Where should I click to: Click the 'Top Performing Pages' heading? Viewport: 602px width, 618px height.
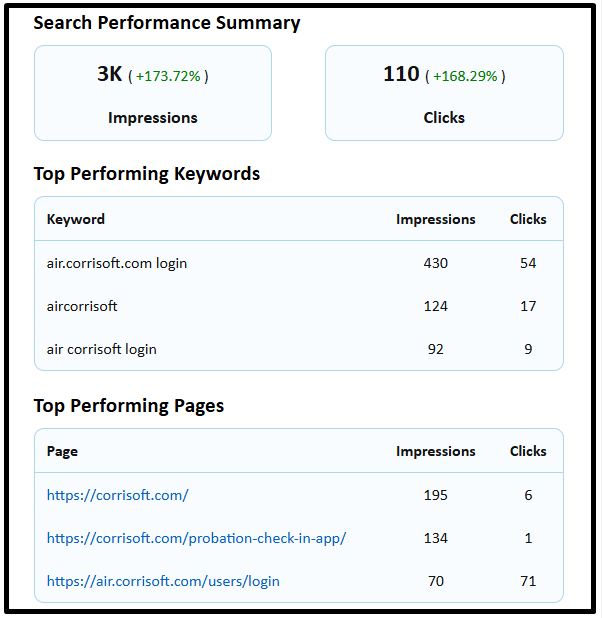(129, 406)
